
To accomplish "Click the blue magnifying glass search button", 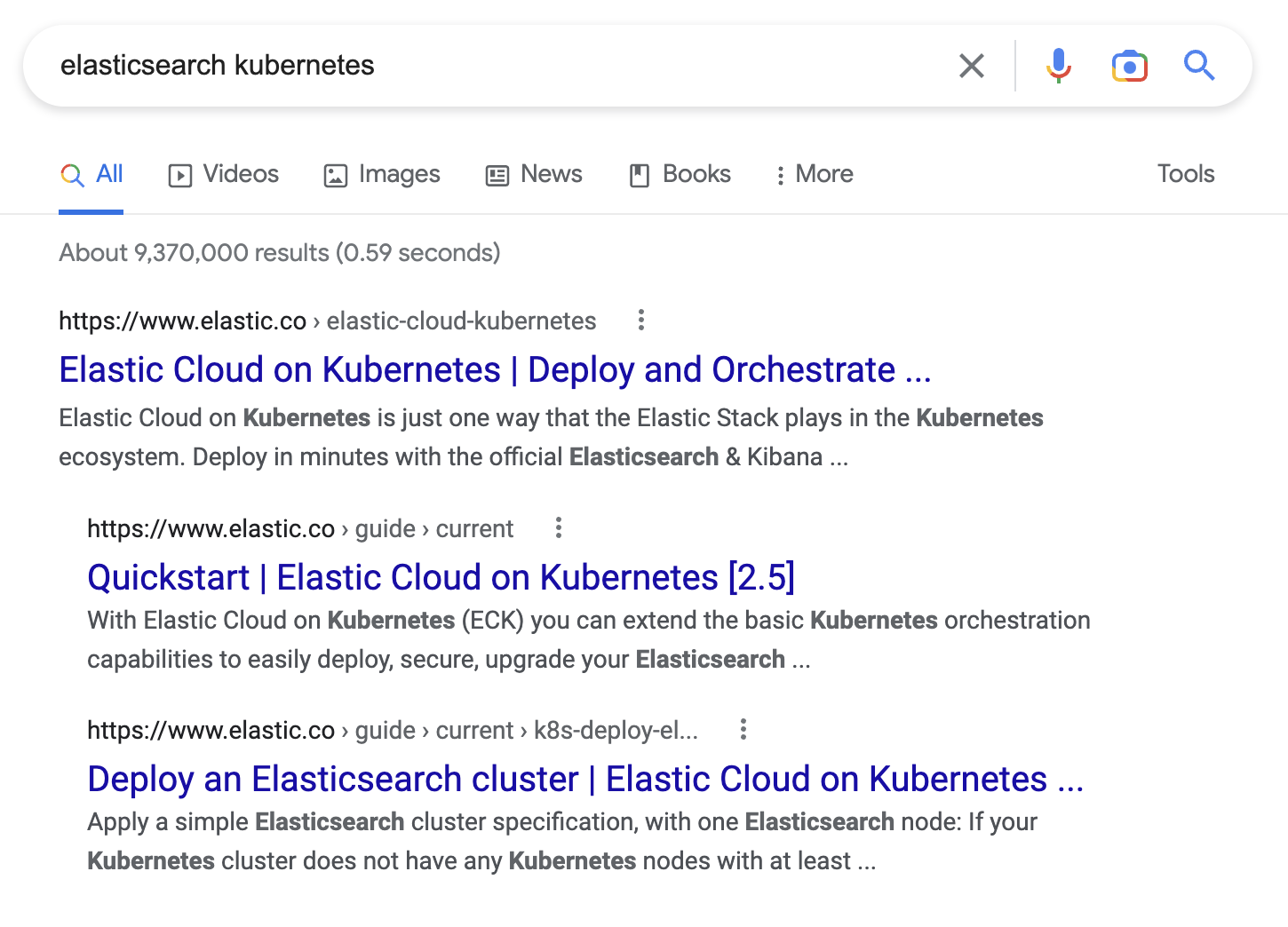I will tap(1199, 65).
